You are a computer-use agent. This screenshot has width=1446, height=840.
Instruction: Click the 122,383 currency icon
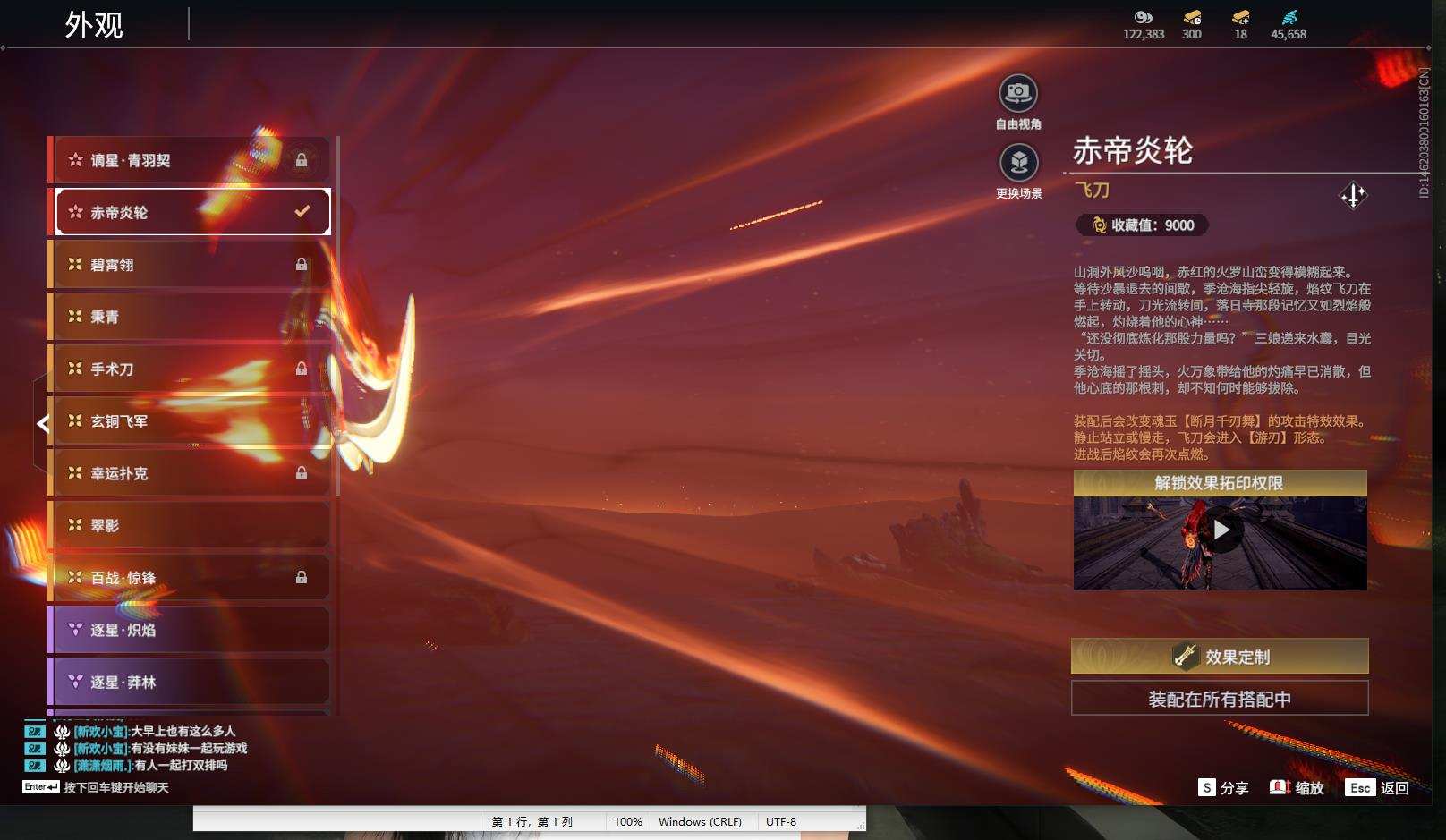tap(1143, 17)
